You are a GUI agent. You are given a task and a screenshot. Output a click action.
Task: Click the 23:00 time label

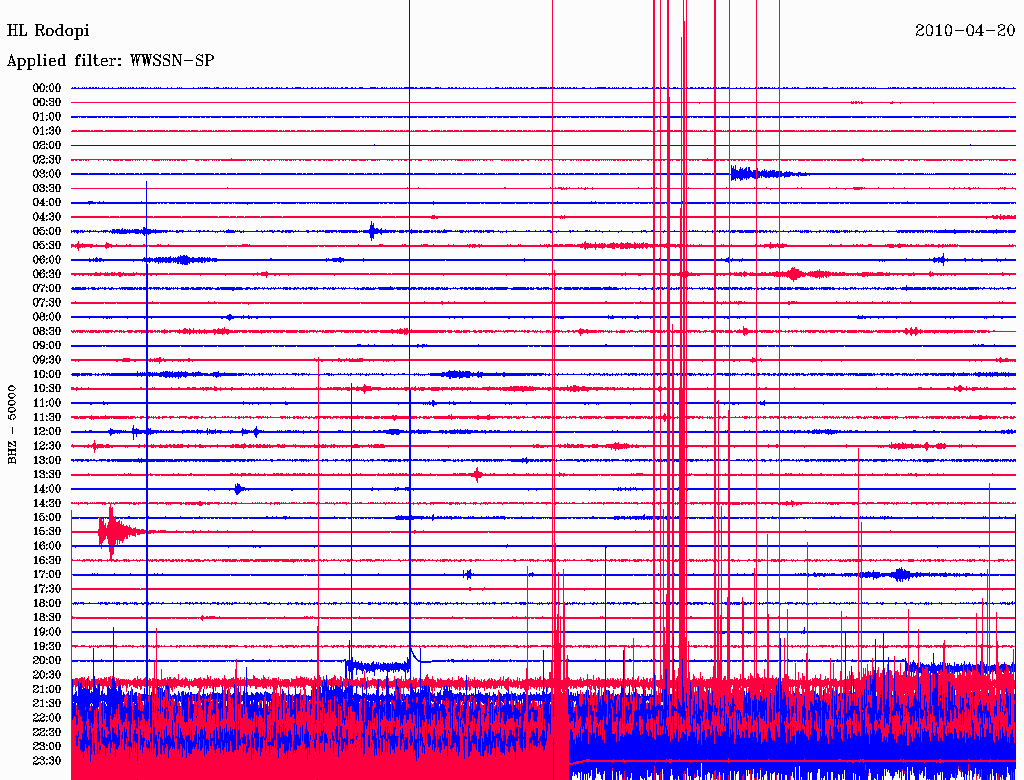coord(47,747)
